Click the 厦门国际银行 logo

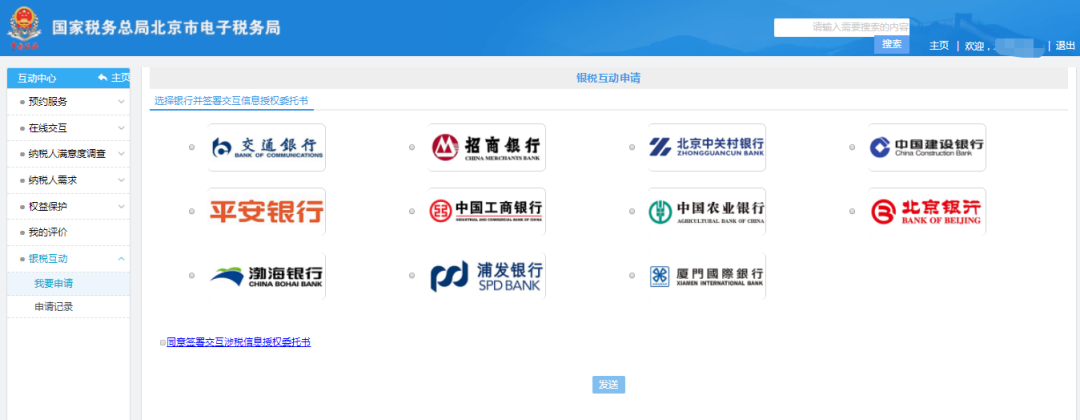point(707,275)
